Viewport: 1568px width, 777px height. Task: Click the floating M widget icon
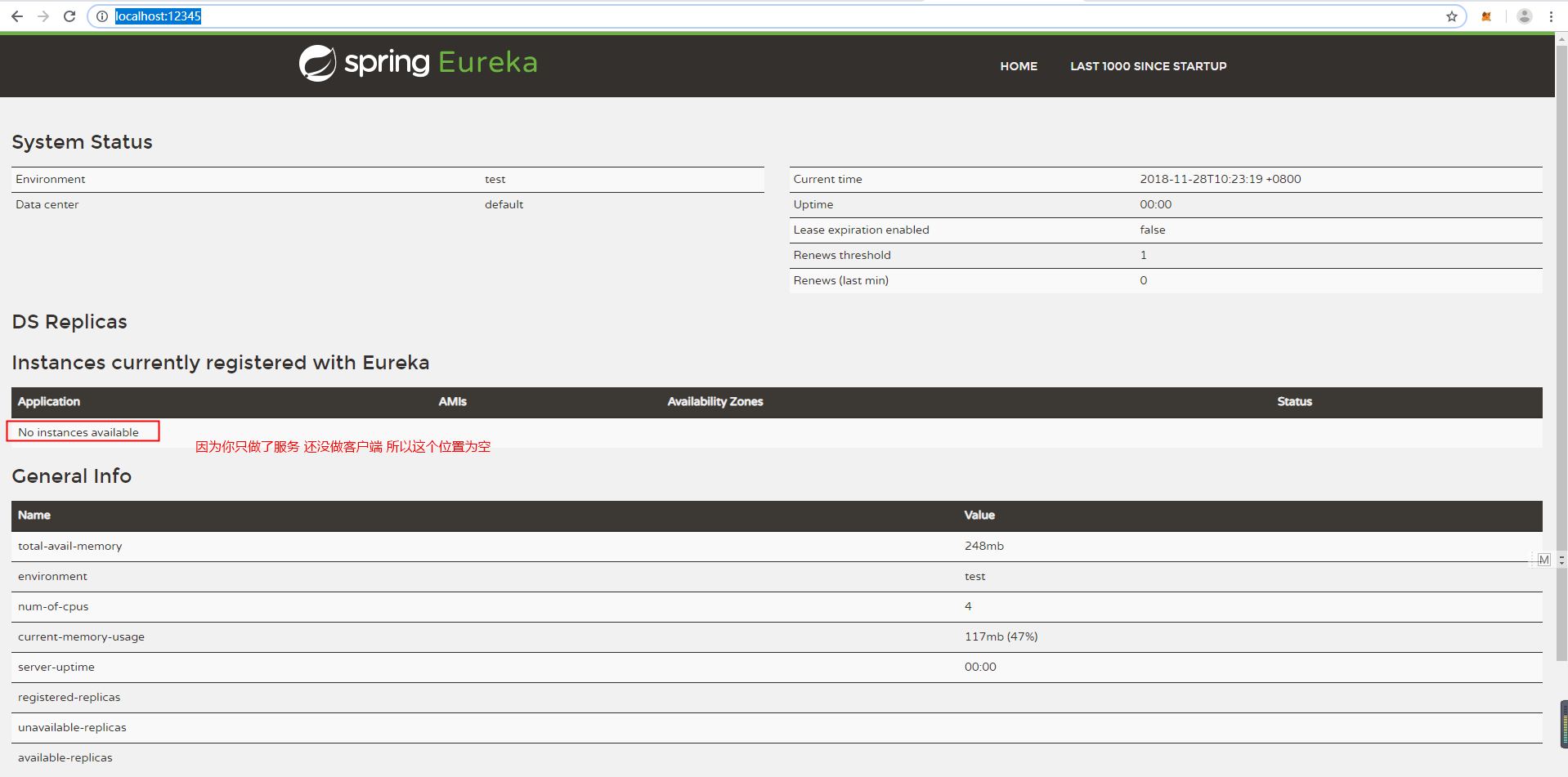(1544, 560)
